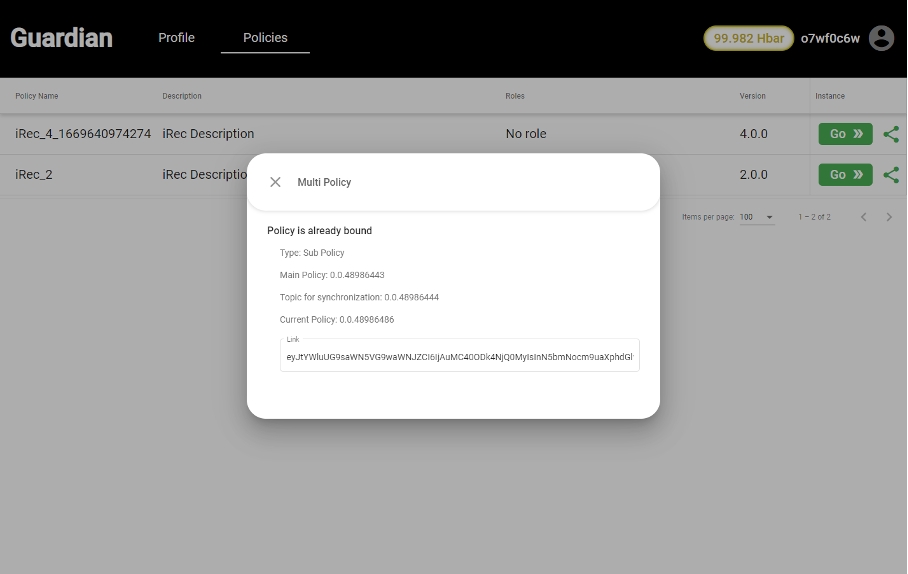Click the o7wf0c6w username
The height and width of the screenshot is (574, 908).
coord(830,38)
